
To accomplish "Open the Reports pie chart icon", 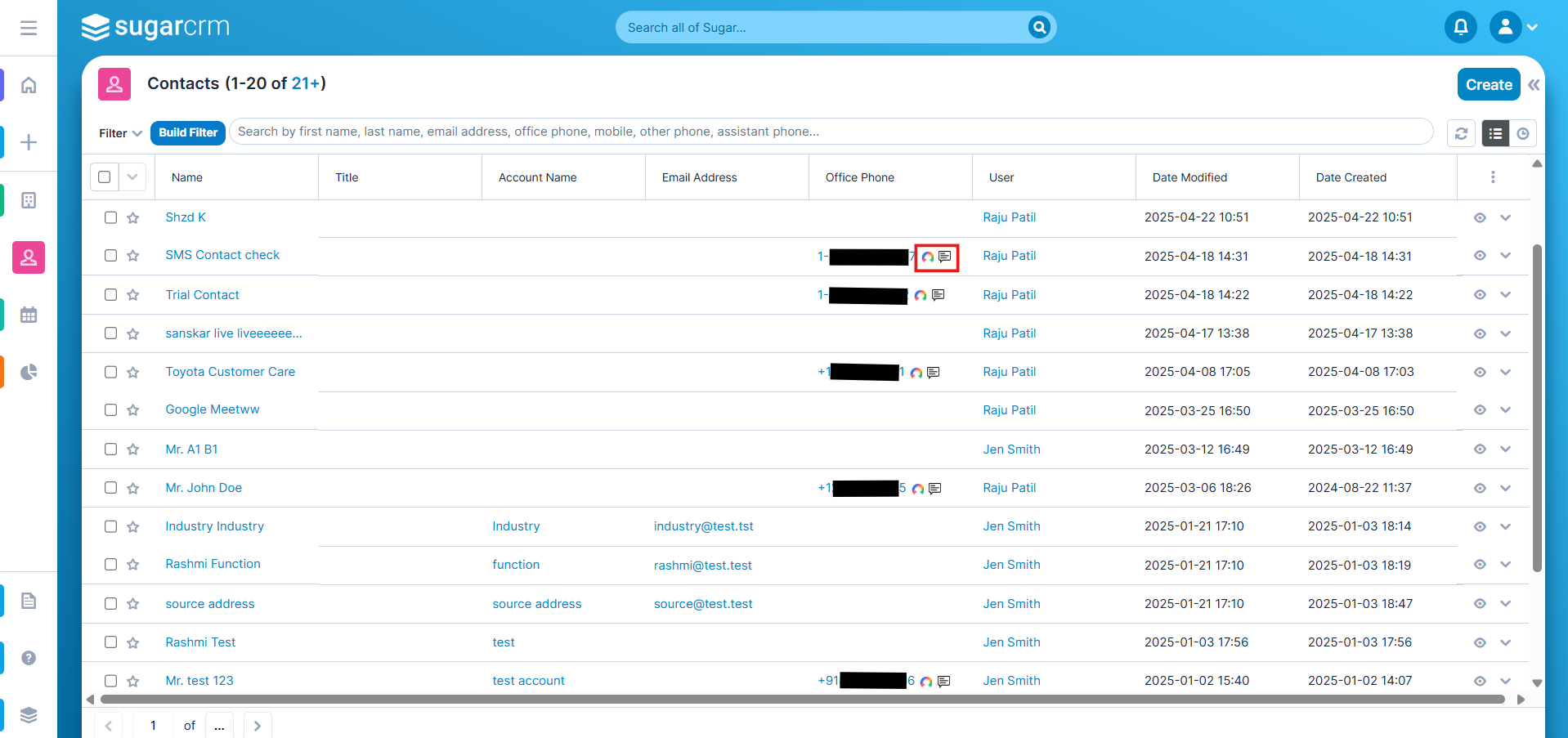I will tap(29, 372).
